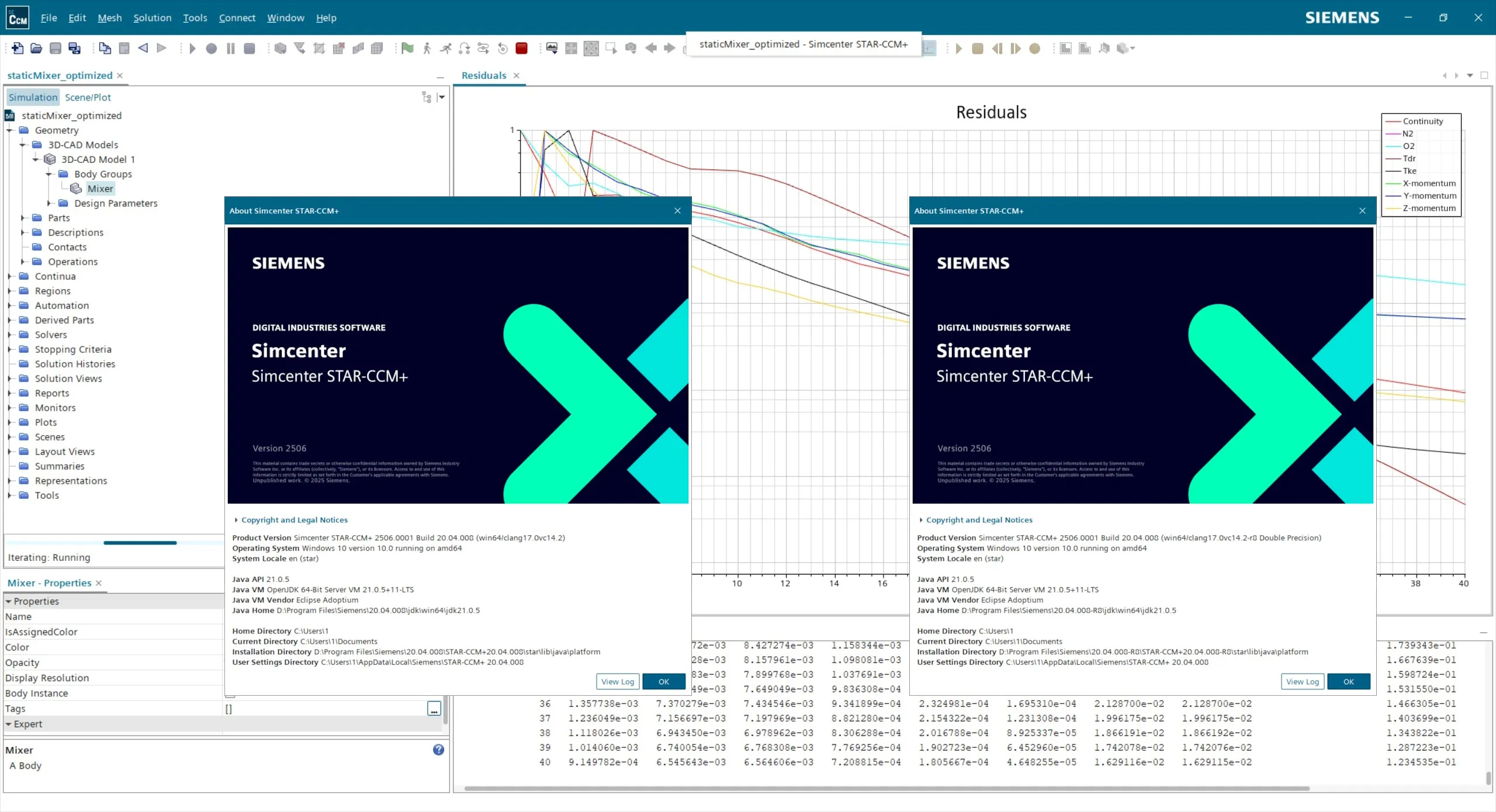The height and width of the screenshot is (812, 1496).
Task: Click View Log in the left About dialog
Action: (x=618, y=682)
